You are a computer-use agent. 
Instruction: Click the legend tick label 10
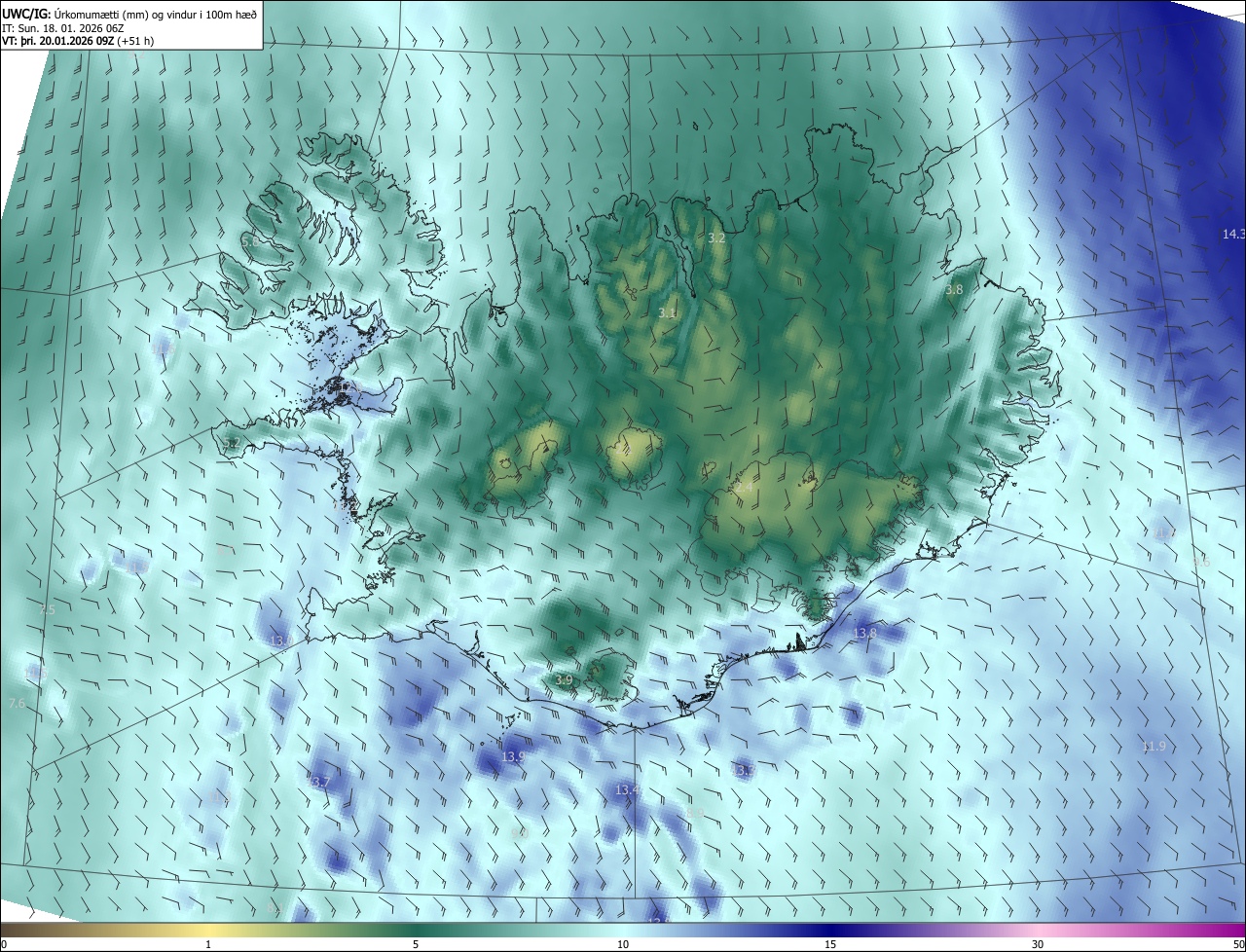(x=623, y=944)
